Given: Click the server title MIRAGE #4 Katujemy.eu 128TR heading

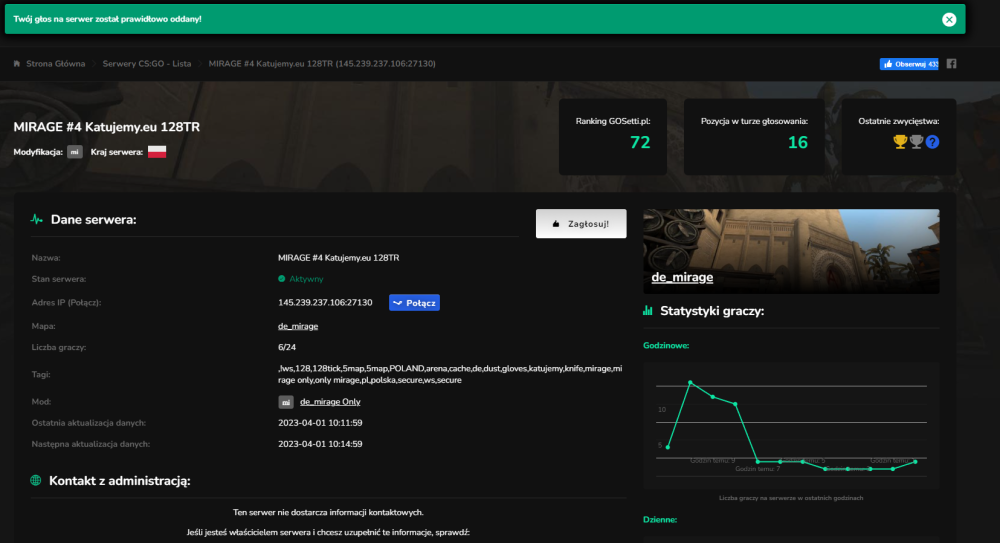Looking at the screenshot, I should point(107,127).
